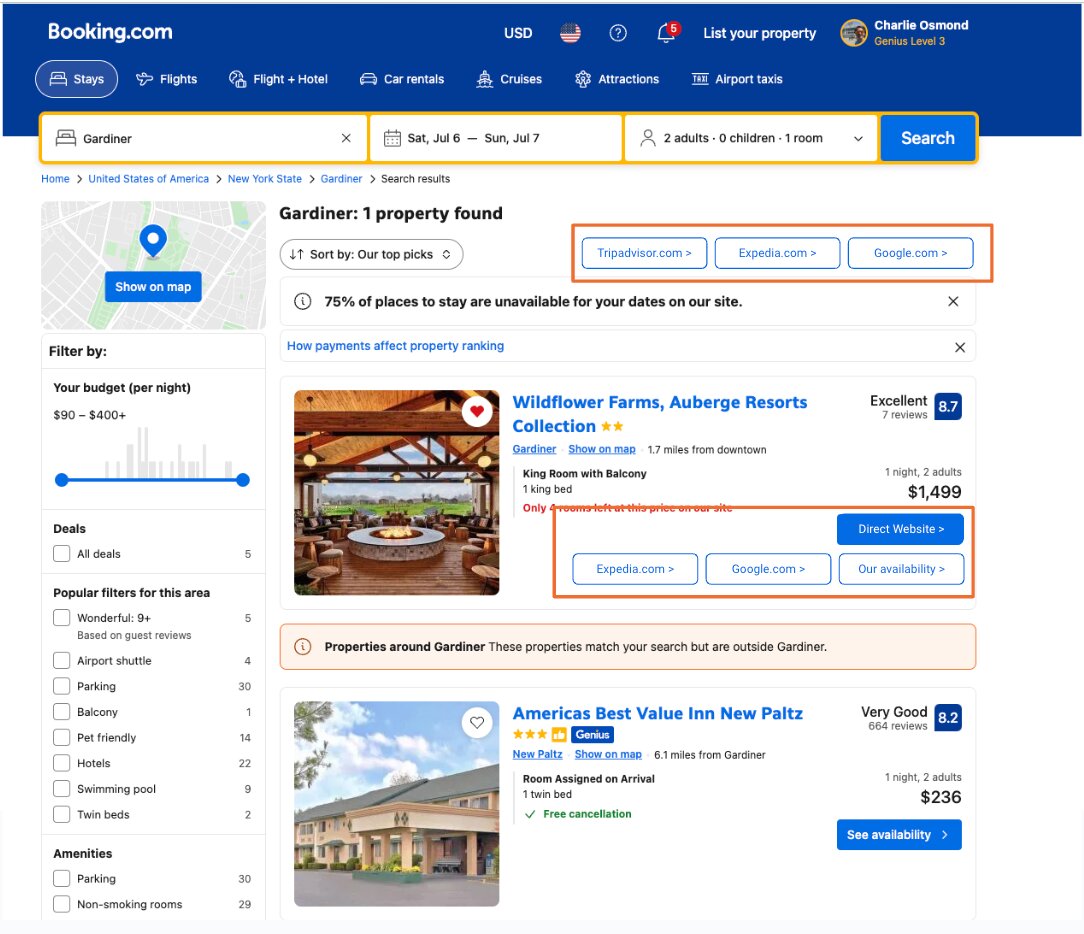Save Americas Best Value Inn with heart icon
This screenshot has width=1084, height=934.
coord(477,722)
